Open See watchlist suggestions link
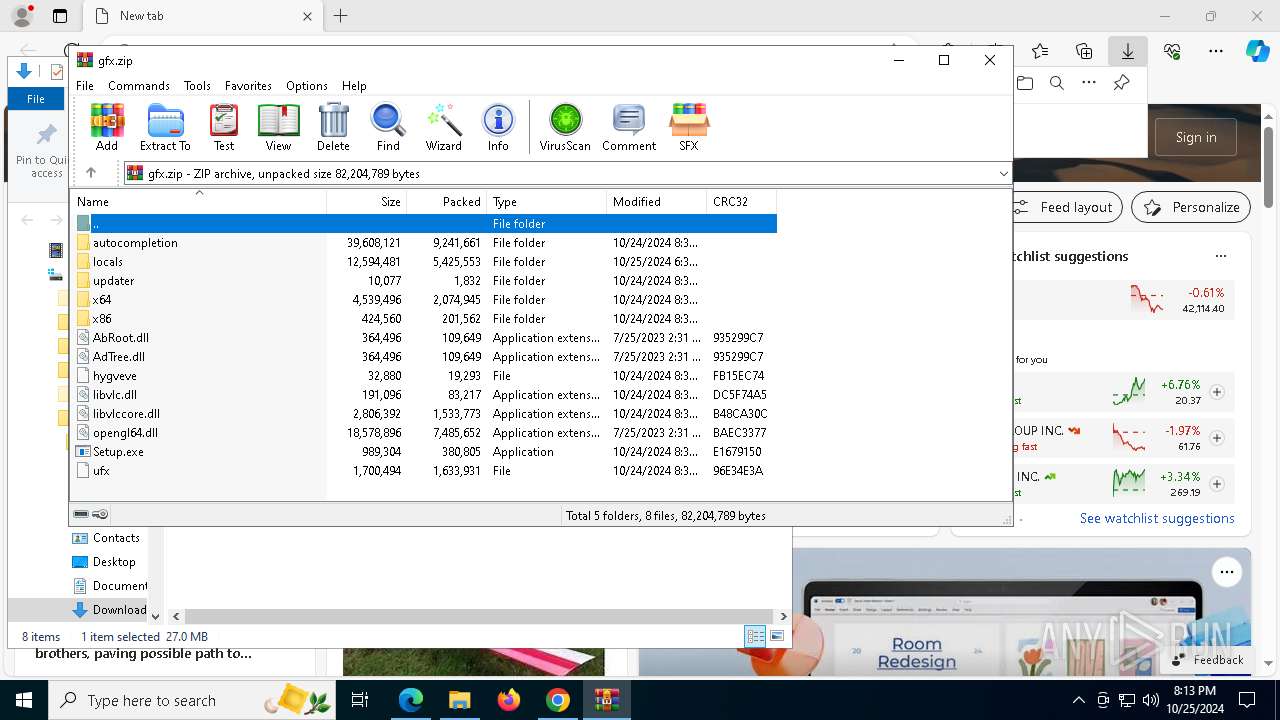 pyautogui.click(x=1157, y=519)
